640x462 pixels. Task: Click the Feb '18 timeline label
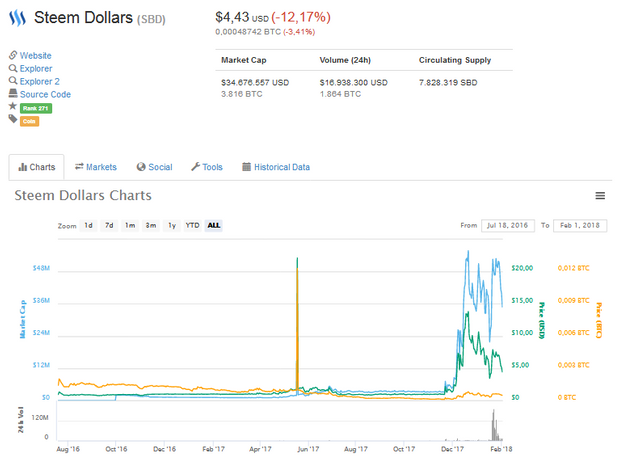point(501,449)
